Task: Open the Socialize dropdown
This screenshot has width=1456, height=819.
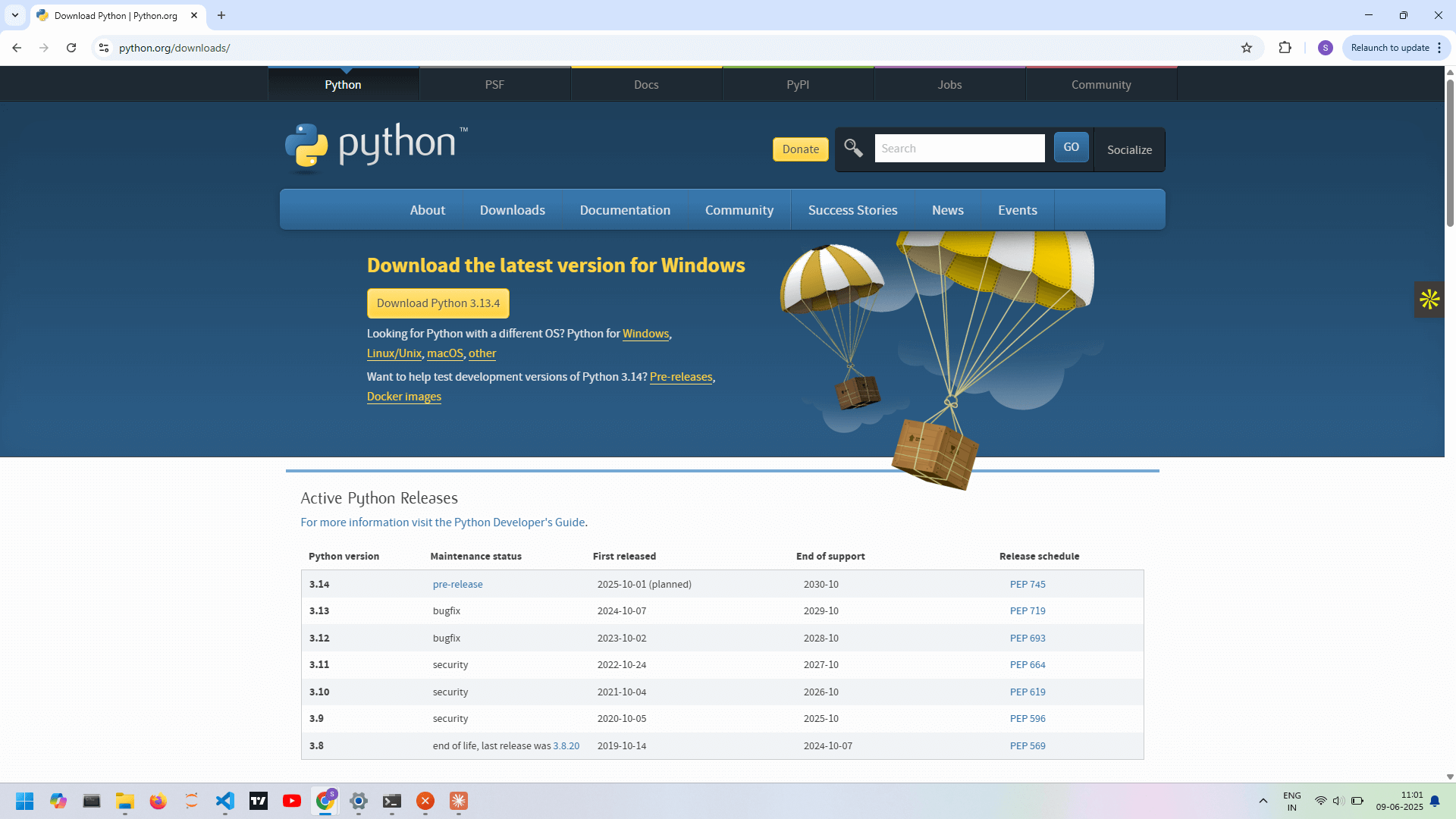Action: [x=1129, y=149]
